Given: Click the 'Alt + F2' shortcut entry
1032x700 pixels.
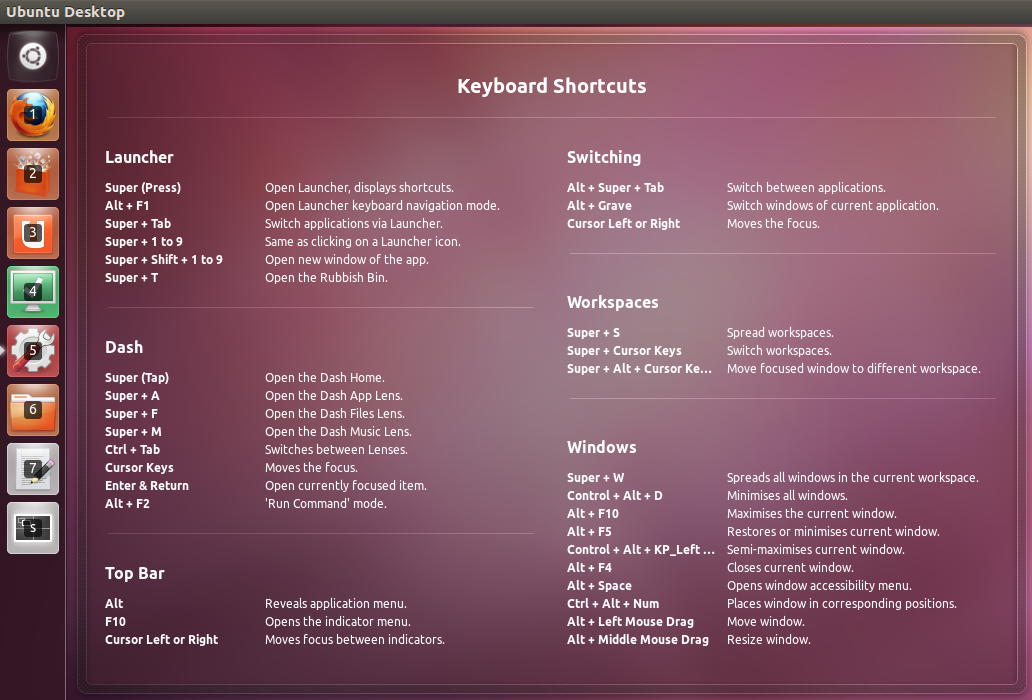Looking at the screenshot, I should click(x=127, y=503).
